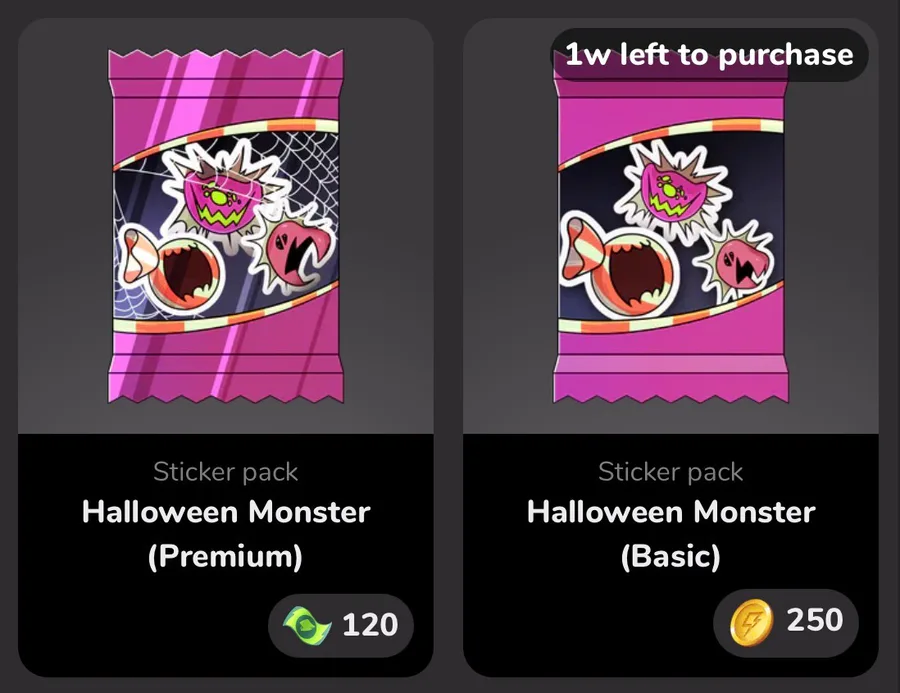
Task: Select the Premium sticker pack wrapper image
Action: click(224, 225)
